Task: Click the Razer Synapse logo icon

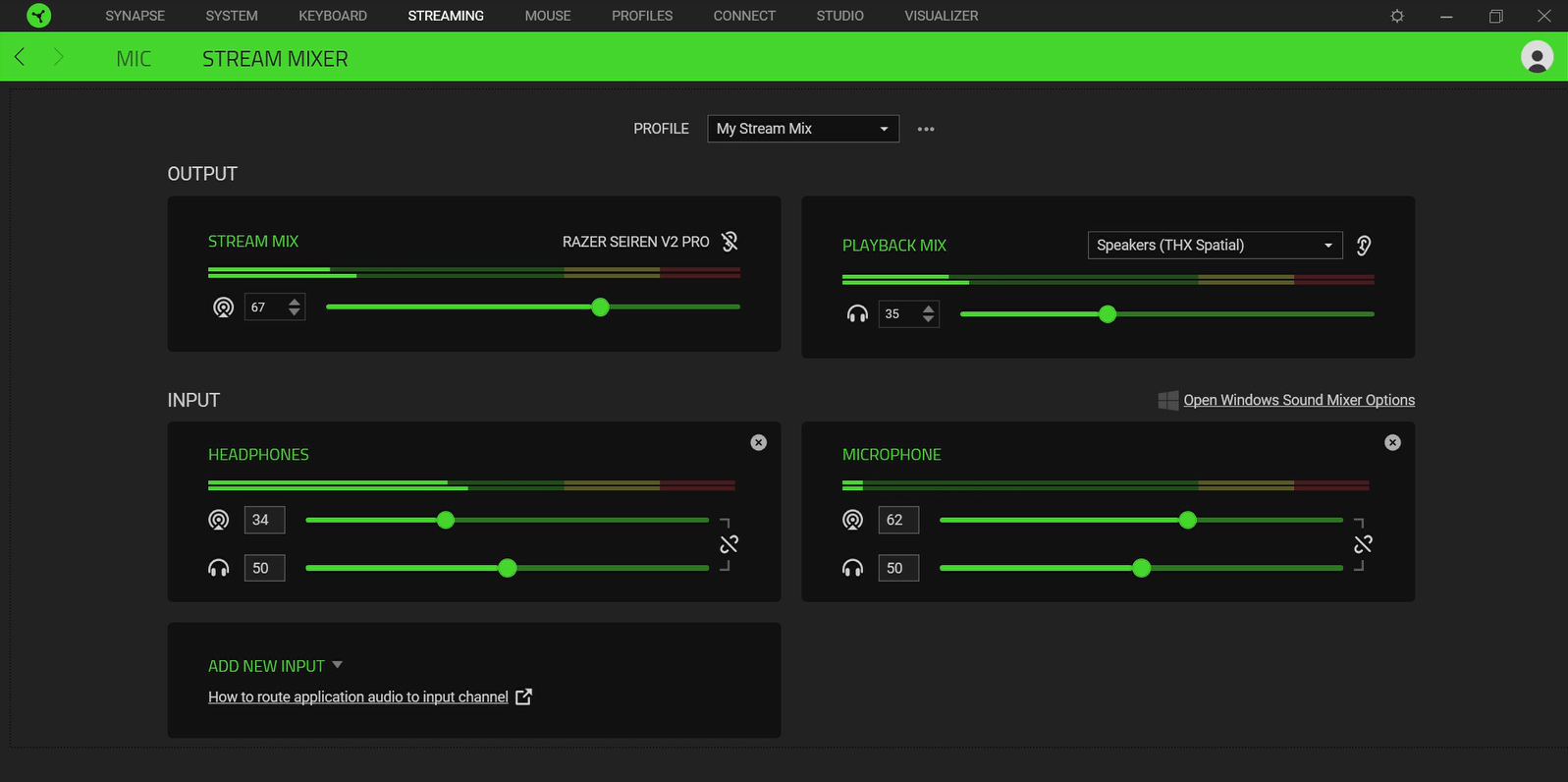Action: tap(38, 16)
